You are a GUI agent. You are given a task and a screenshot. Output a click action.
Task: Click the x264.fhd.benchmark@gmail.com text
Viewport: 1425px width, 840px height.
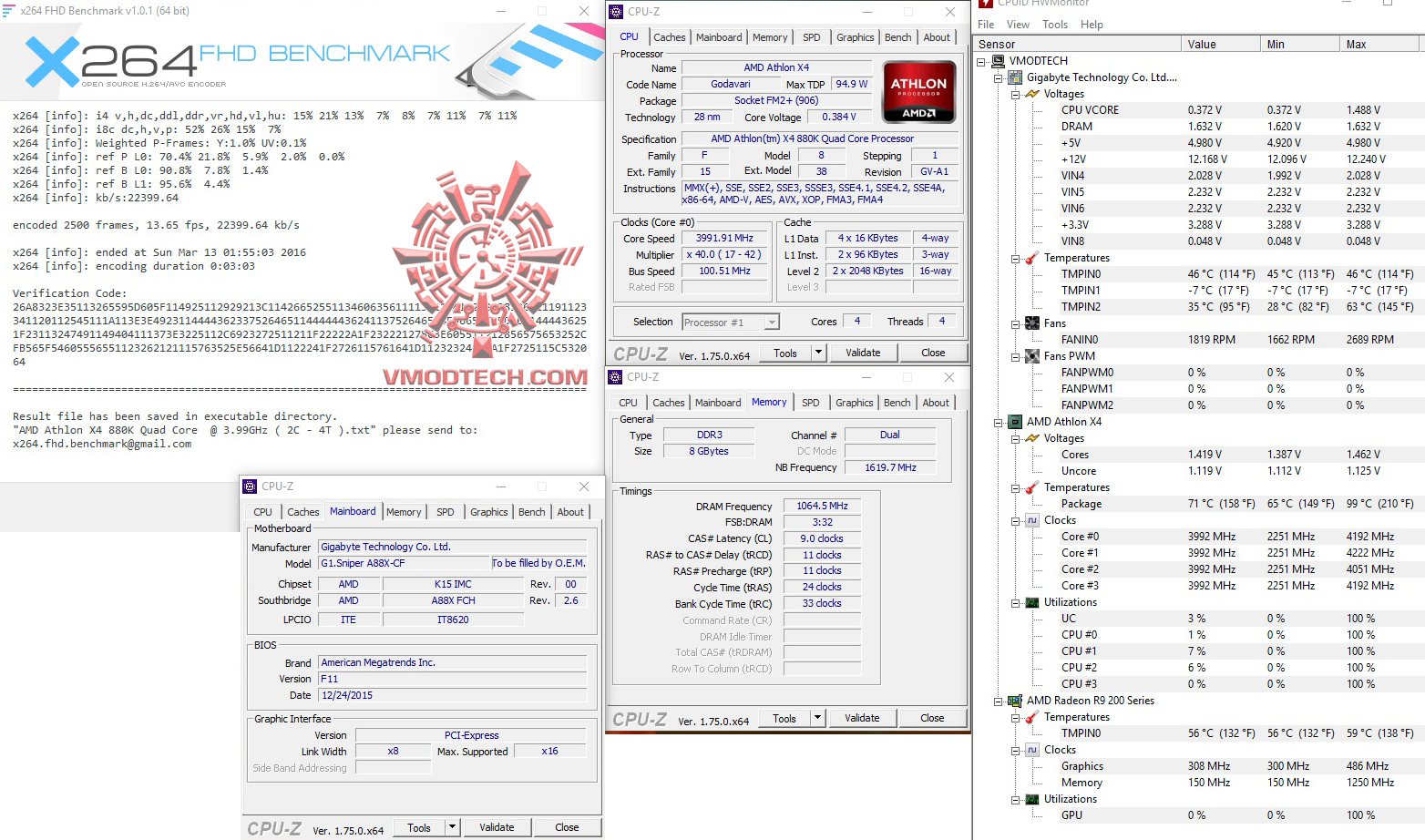click(x=102, y=444)
